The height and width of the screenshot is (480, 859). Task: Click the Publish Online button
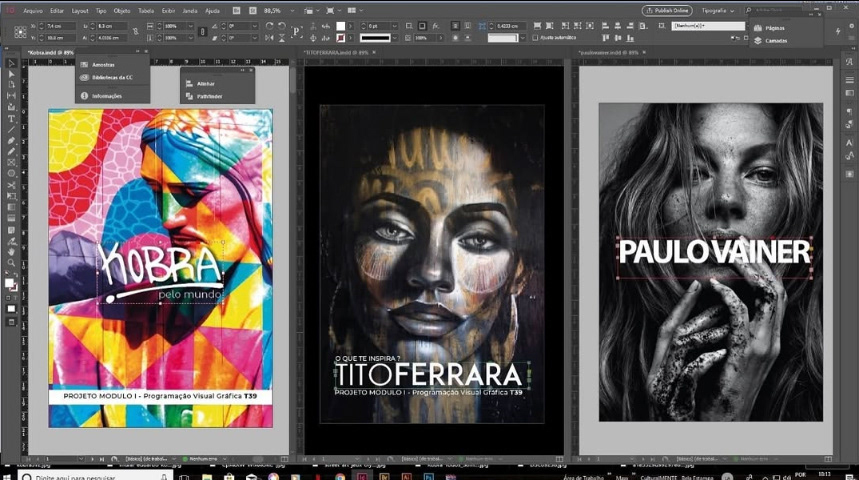[x=667, y=10]
